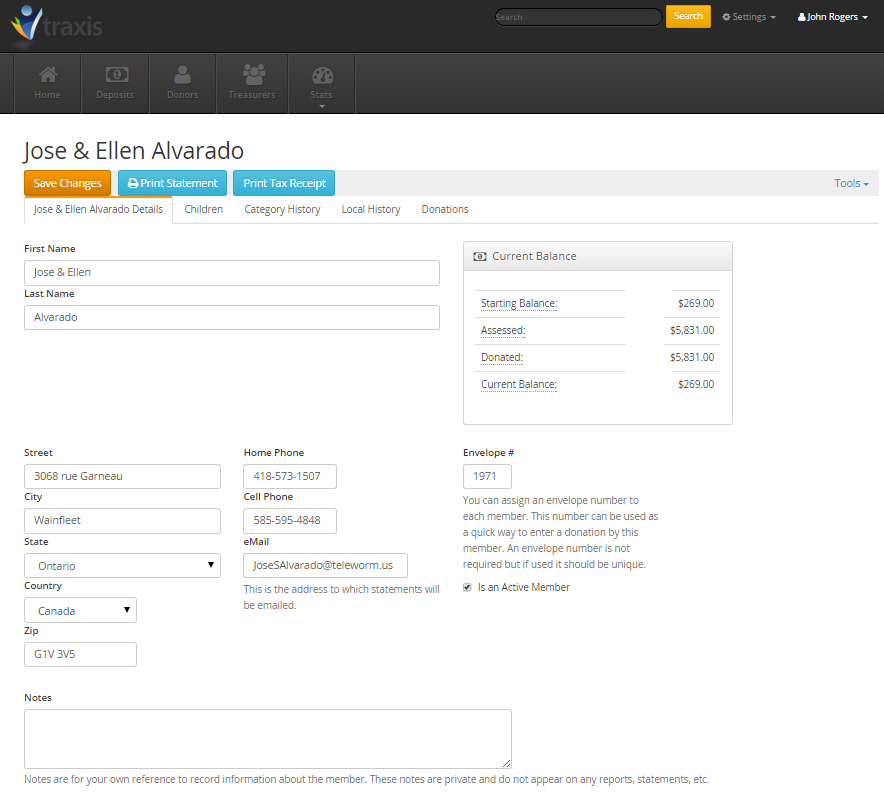Open the Country dropdown showing Canada

click(80, 610)
